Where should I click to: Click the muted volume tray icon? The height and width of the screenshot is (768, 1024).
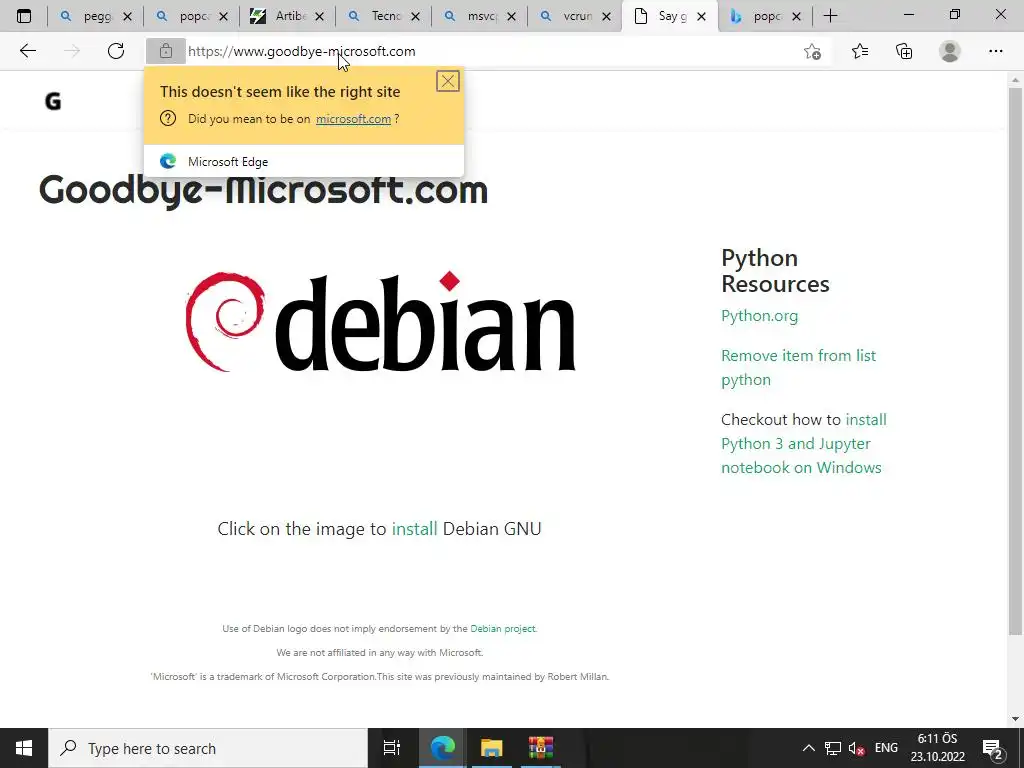click(x=857, y=748)
